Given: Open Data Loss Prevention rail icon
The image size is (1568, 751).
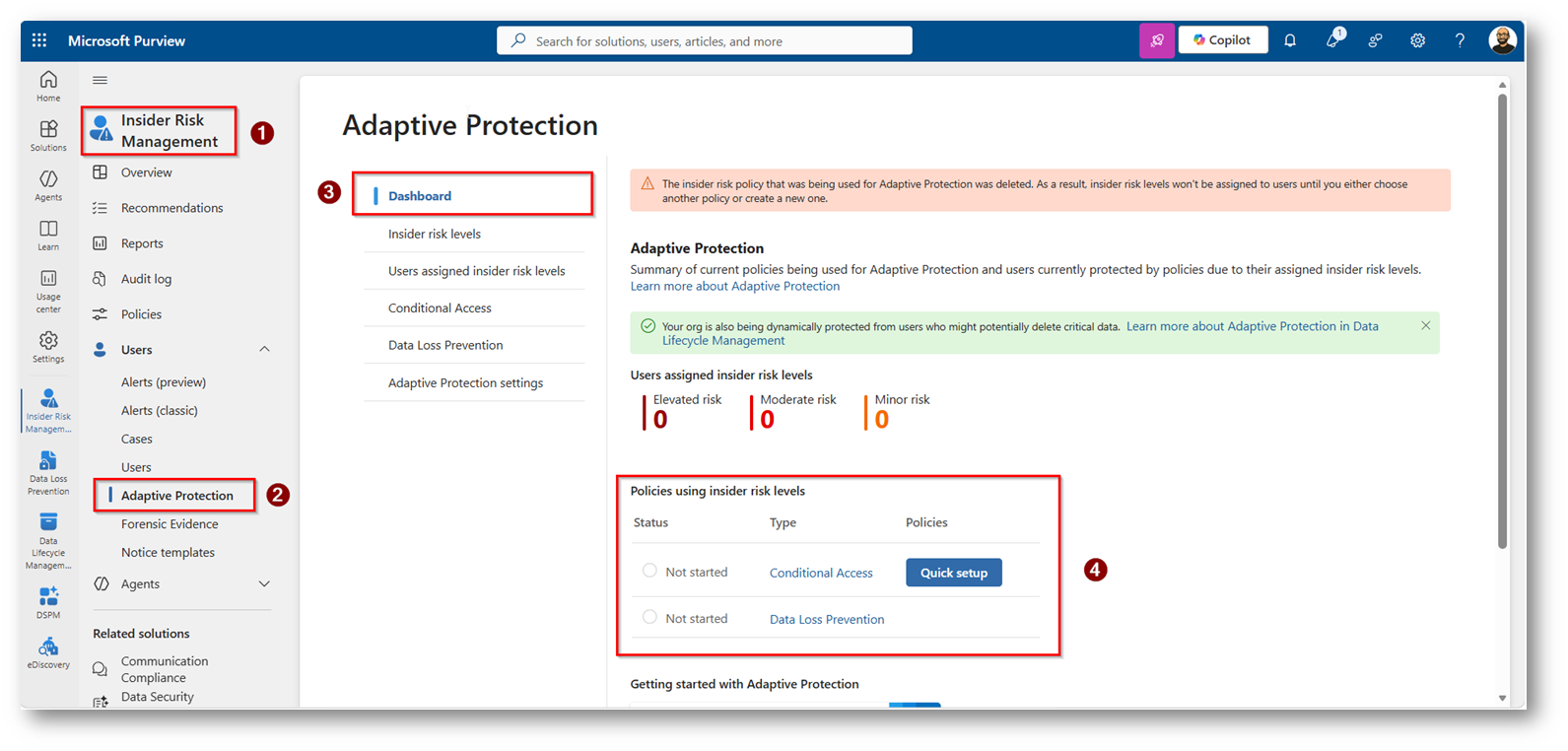Looking at the screenshot, I should pos(48,473).
